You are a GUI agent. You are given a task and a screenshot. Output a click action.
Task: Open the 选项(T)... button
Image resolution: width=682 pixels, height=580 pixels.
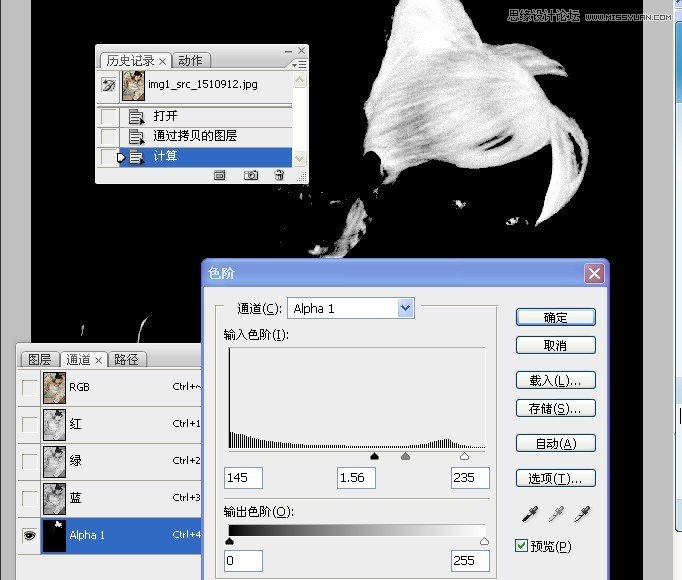pyautogui.click(x=555, y=479)
